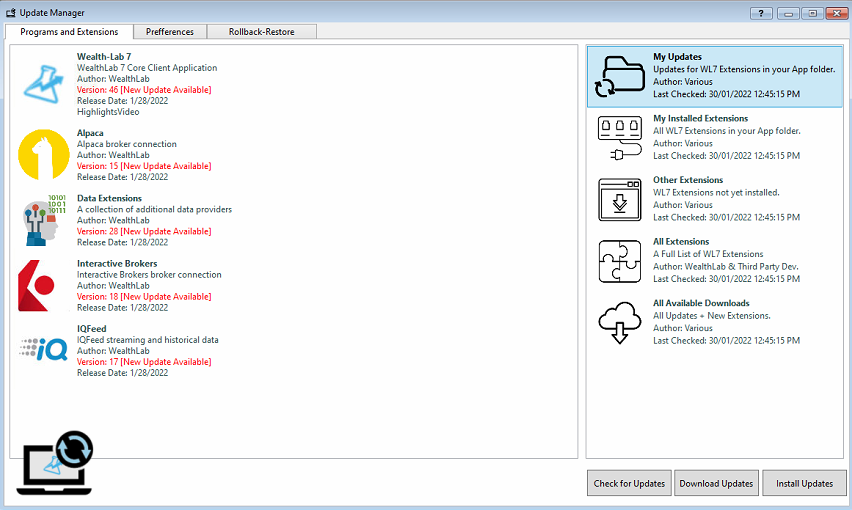
Task: Select the Data Extensions head icon
Action: [x=43, y=220]
